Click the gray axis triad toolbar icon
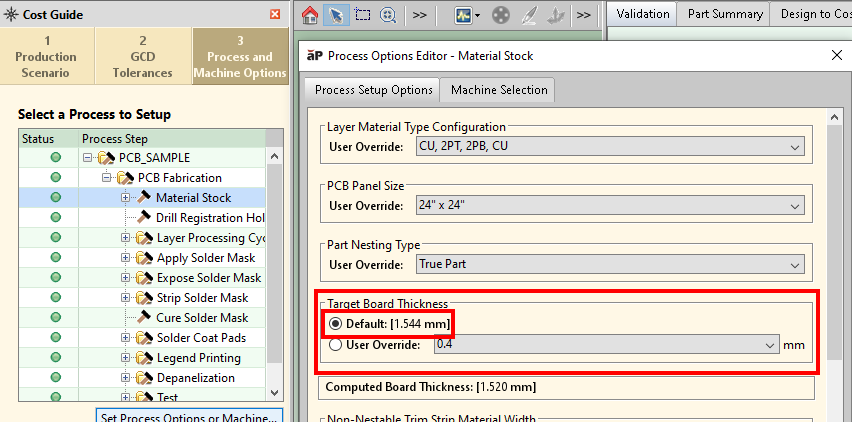Screen dimensions: 852x422 tap(555, 15)
